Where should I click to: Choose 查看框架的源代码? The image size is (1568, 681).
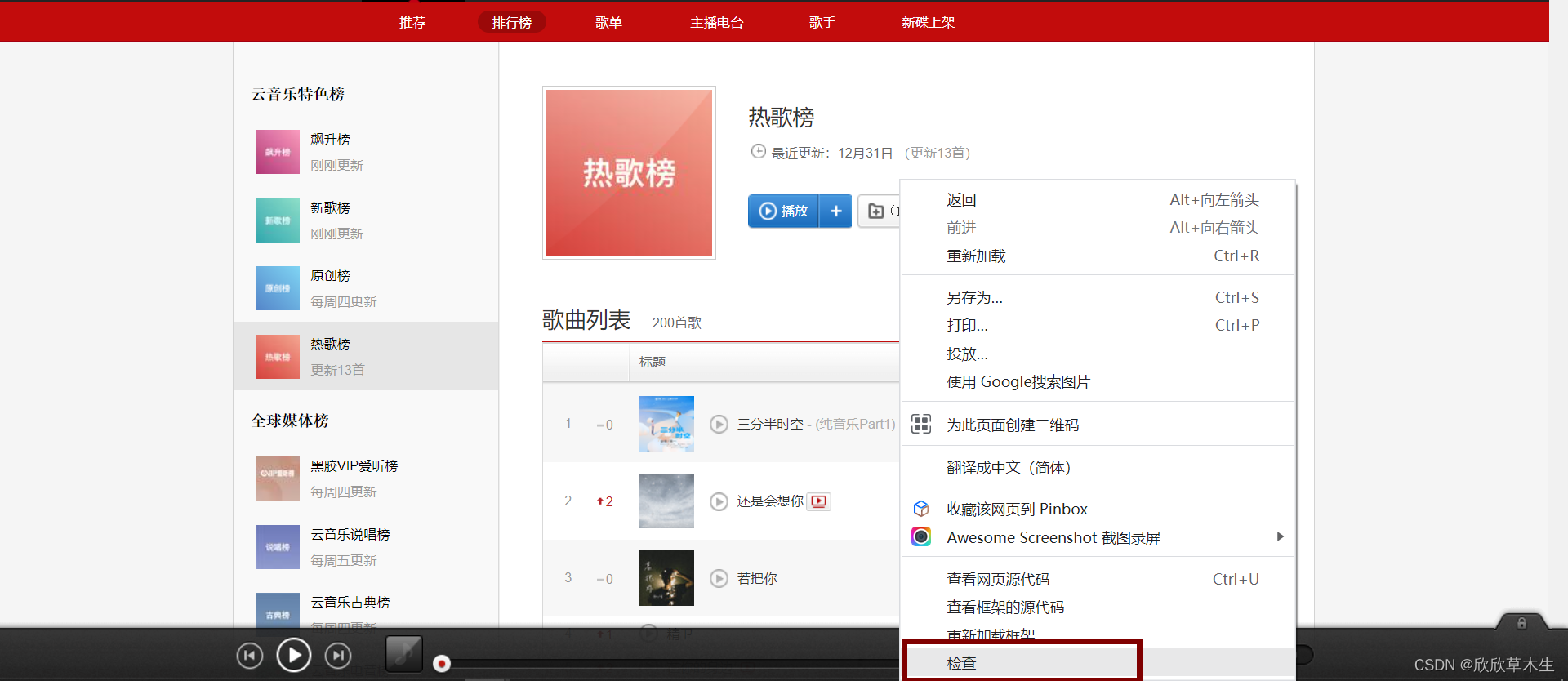[x=1098, y=608]
